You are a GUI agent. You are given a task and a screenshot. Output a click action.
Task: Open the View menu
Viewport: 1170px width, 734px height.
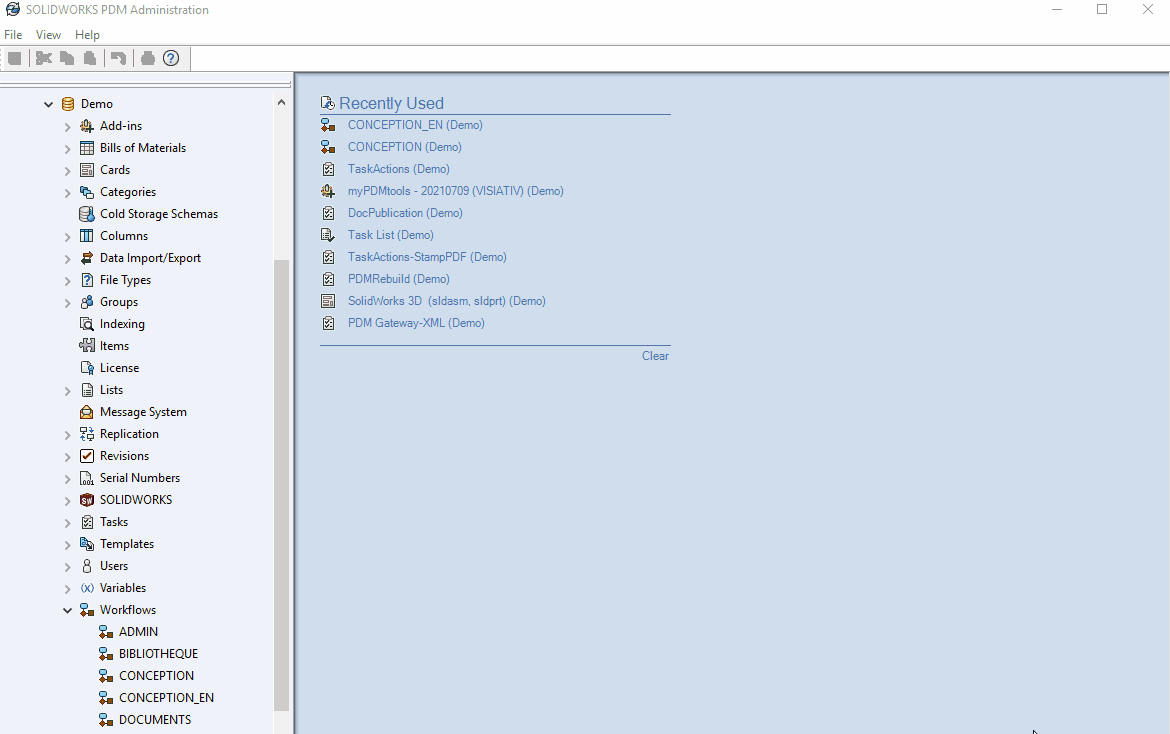tap(48, 35)
